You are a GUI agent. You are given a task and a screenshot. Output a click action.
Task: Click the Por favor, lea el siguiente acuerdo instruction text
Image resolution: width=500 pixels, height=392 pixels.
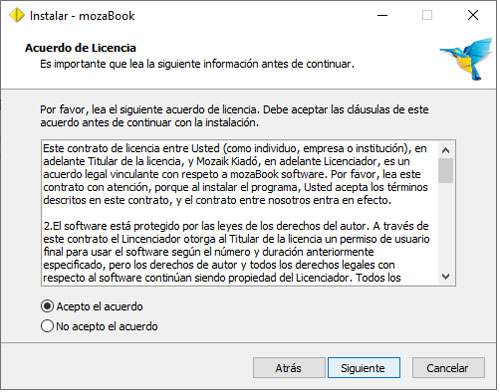click(x=234, y=116)
